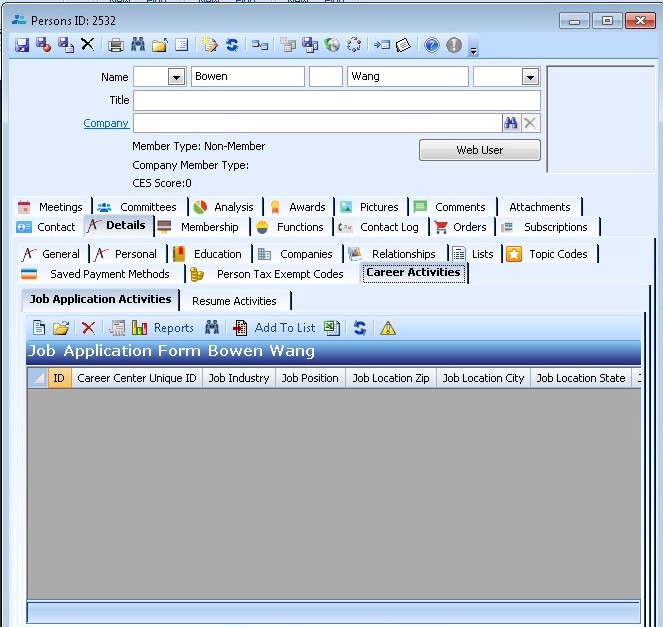Clear the company with the X button
663x627 pixels.
(x=529, y=123)
